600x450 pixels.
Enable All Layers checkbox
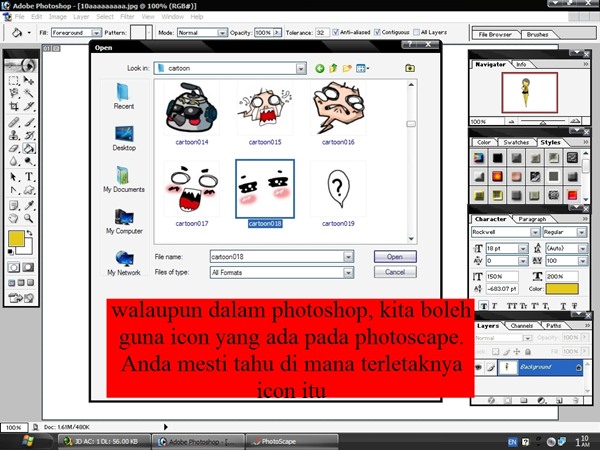[x=416, y=33]
